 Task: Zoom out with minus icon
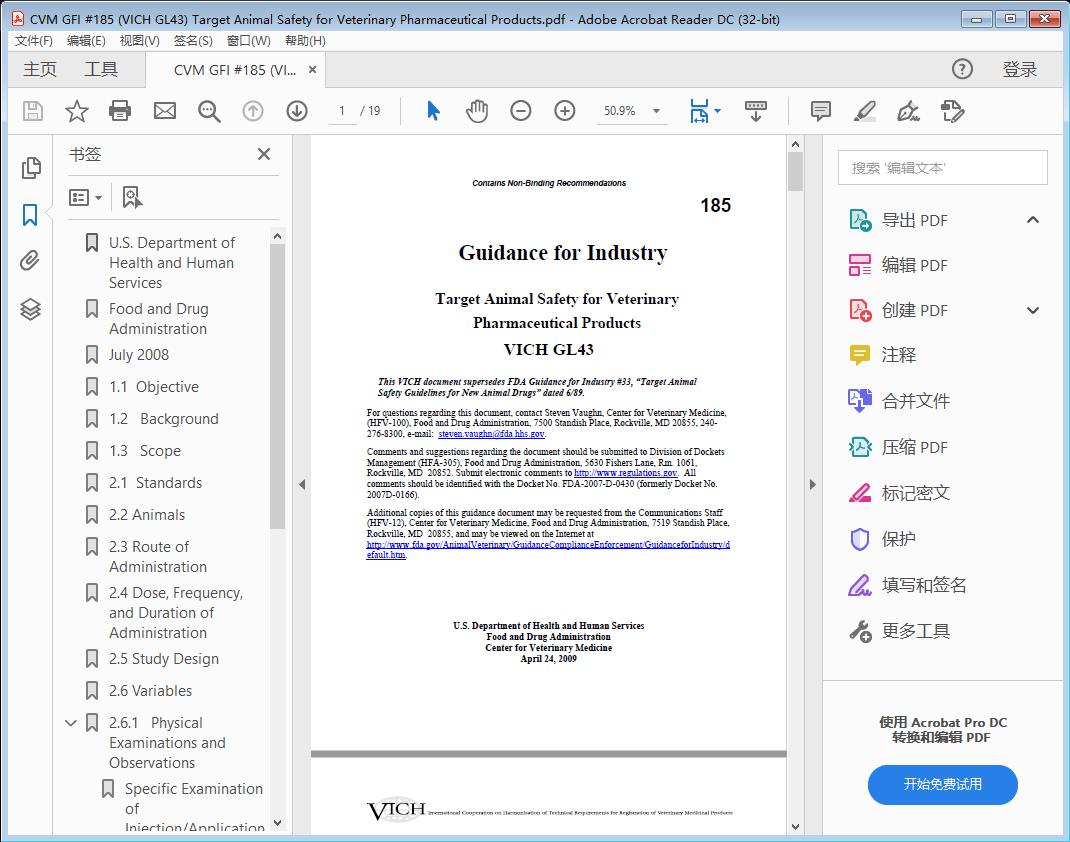(521, 111)
